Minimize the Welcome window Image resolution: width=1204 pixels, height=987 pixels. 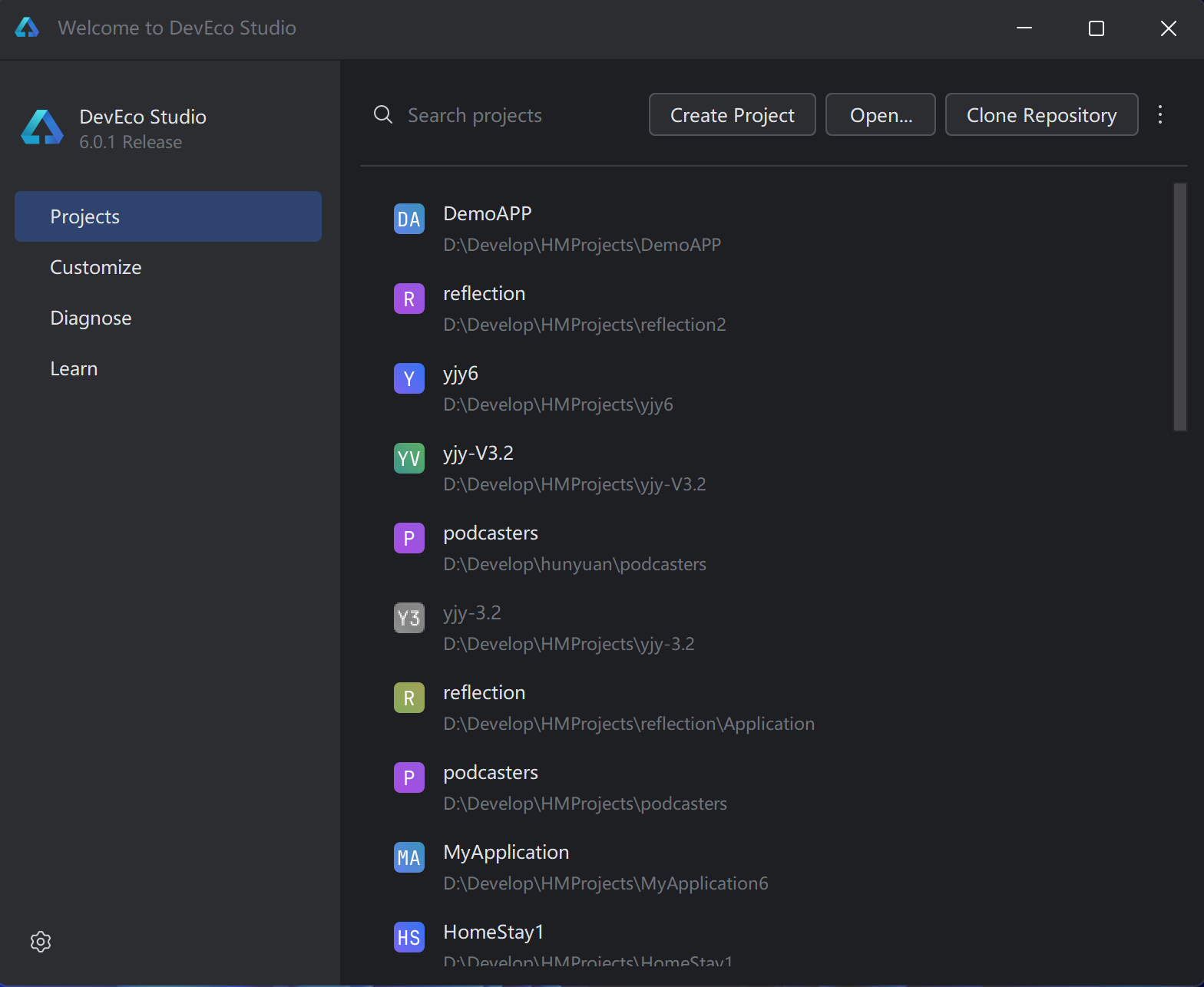pyautogui.click(x=1024, y=28)
